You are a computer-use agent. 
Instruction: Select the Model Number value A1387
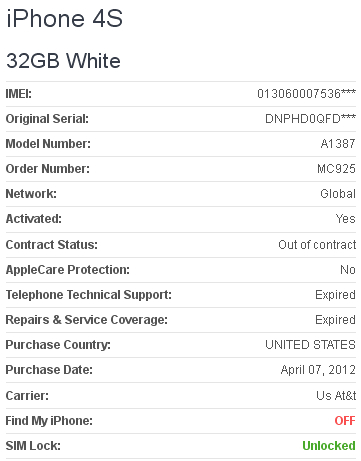click(x=338, y=144)
